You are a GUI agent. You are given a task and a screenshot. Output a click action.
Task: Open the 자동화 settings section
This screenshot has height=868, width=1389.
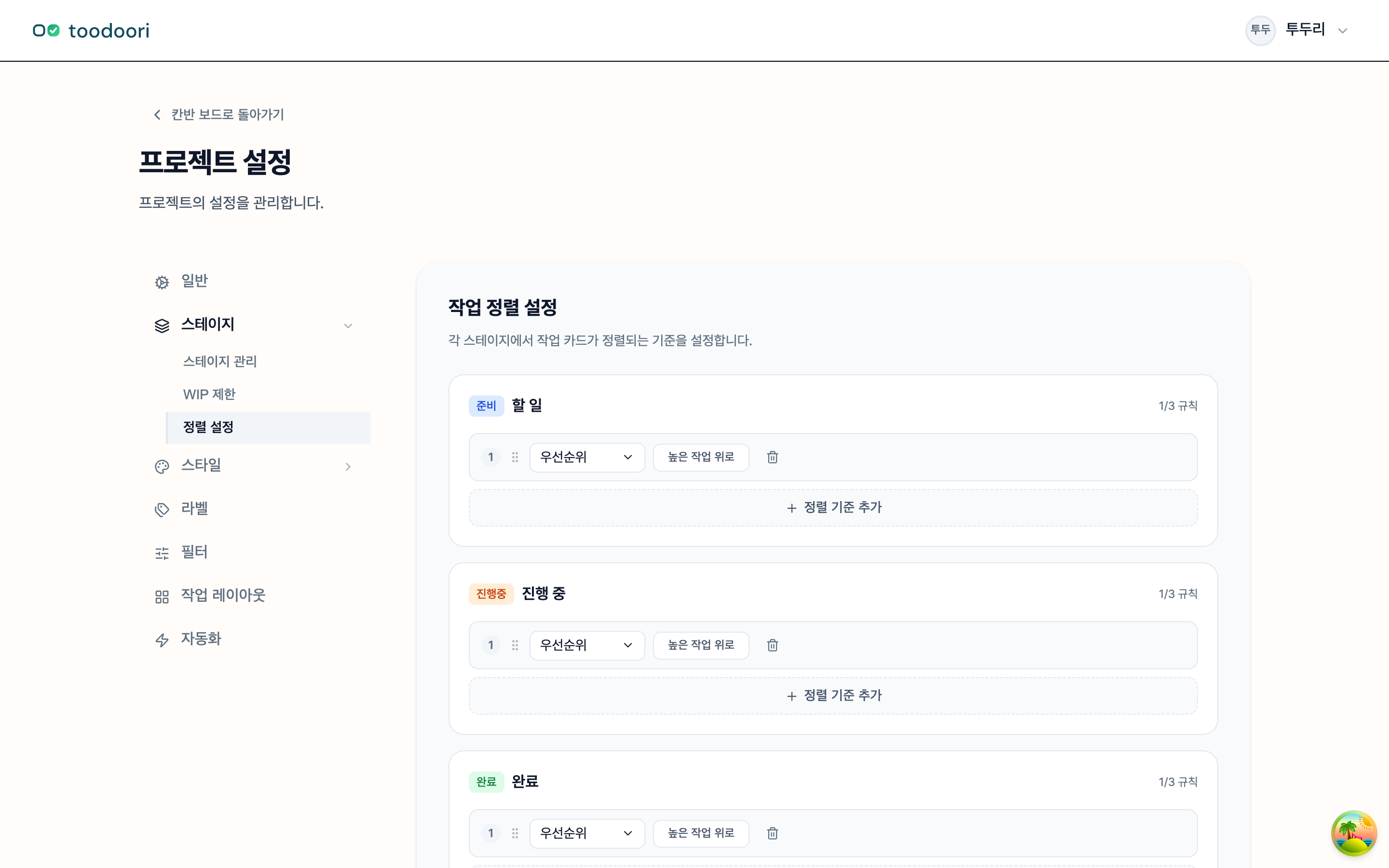coord(254,639)
